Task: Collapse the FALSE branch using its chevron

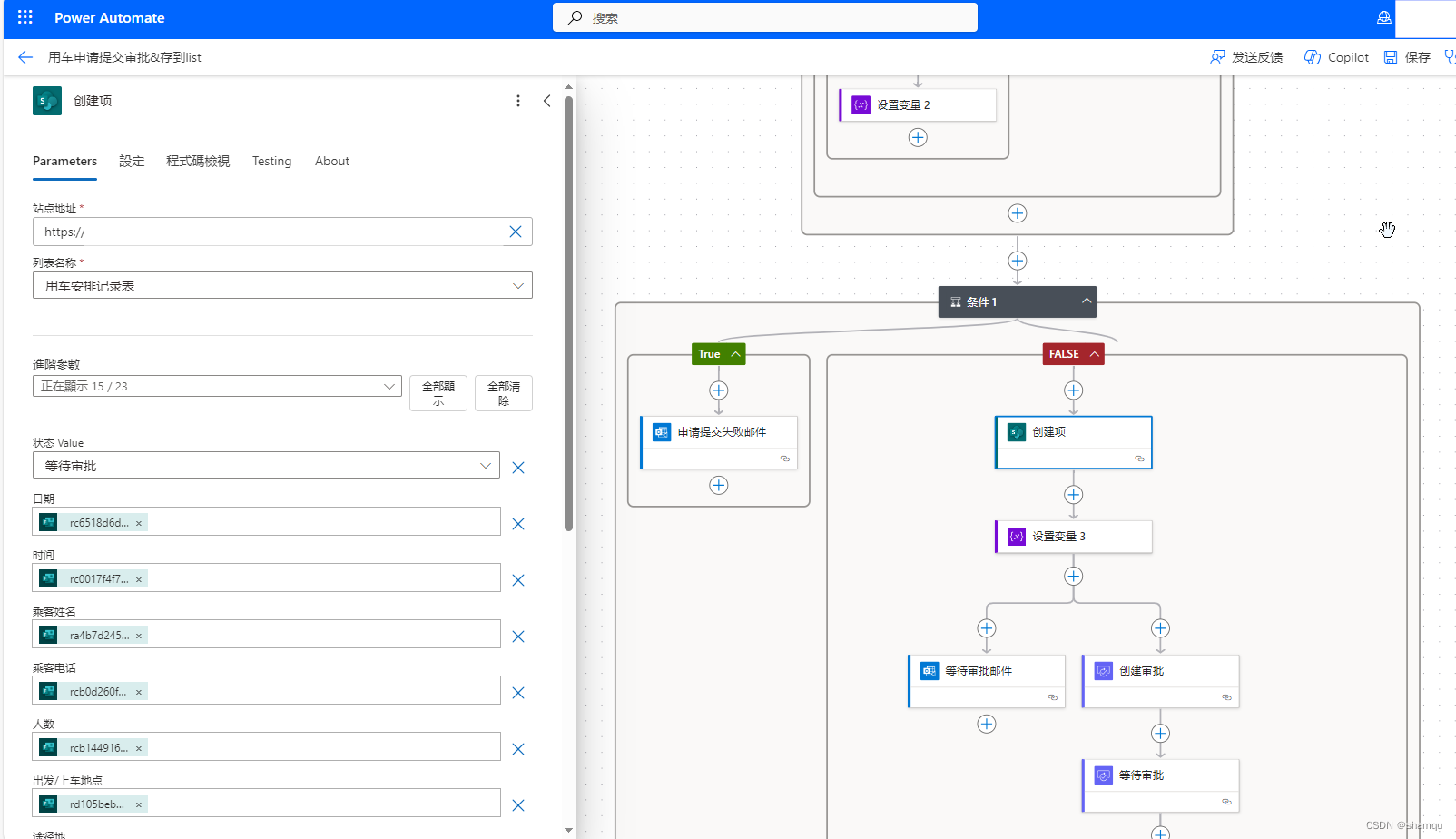Action: [1096, 353]
